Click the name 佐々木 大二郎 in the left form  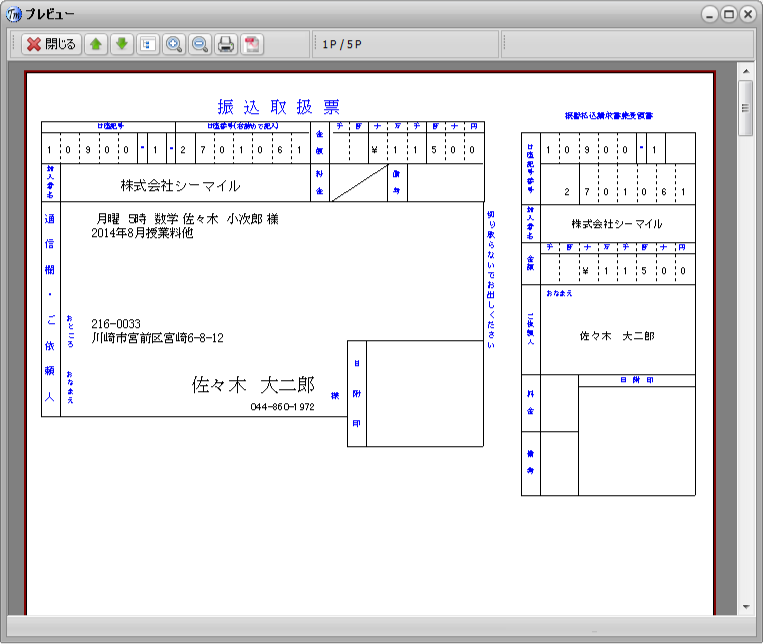pos(253,384)
